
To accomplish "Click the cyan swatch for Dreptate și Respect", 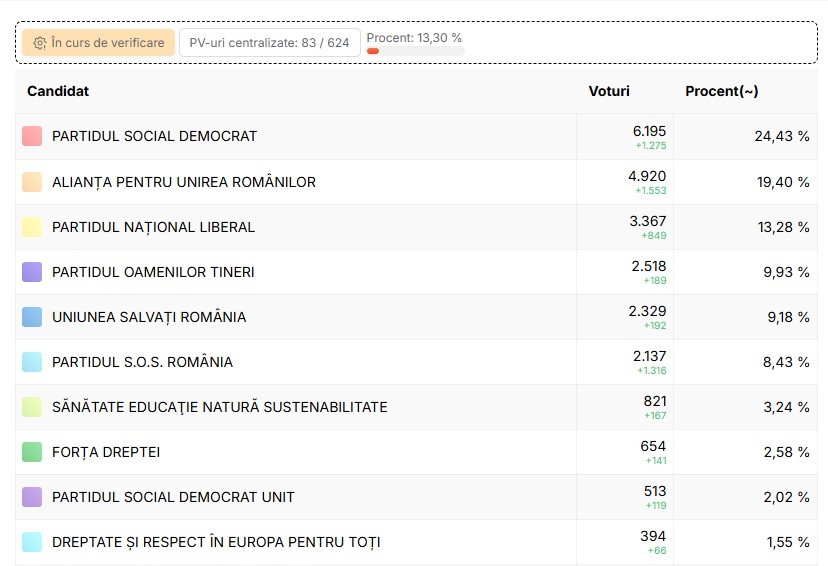I will 32,542.
